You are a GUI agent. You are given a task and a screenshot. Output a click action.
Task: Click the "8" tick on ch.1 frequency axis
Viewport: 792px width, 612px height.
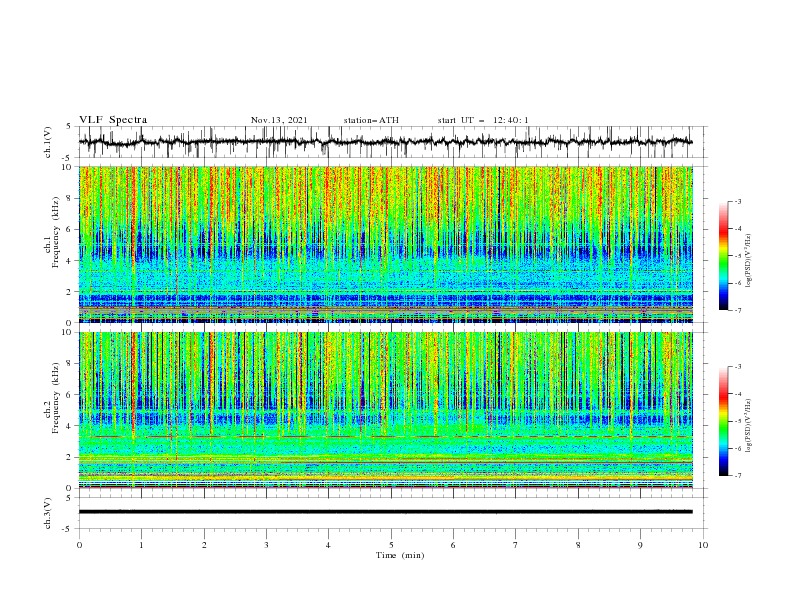(71, 198)
